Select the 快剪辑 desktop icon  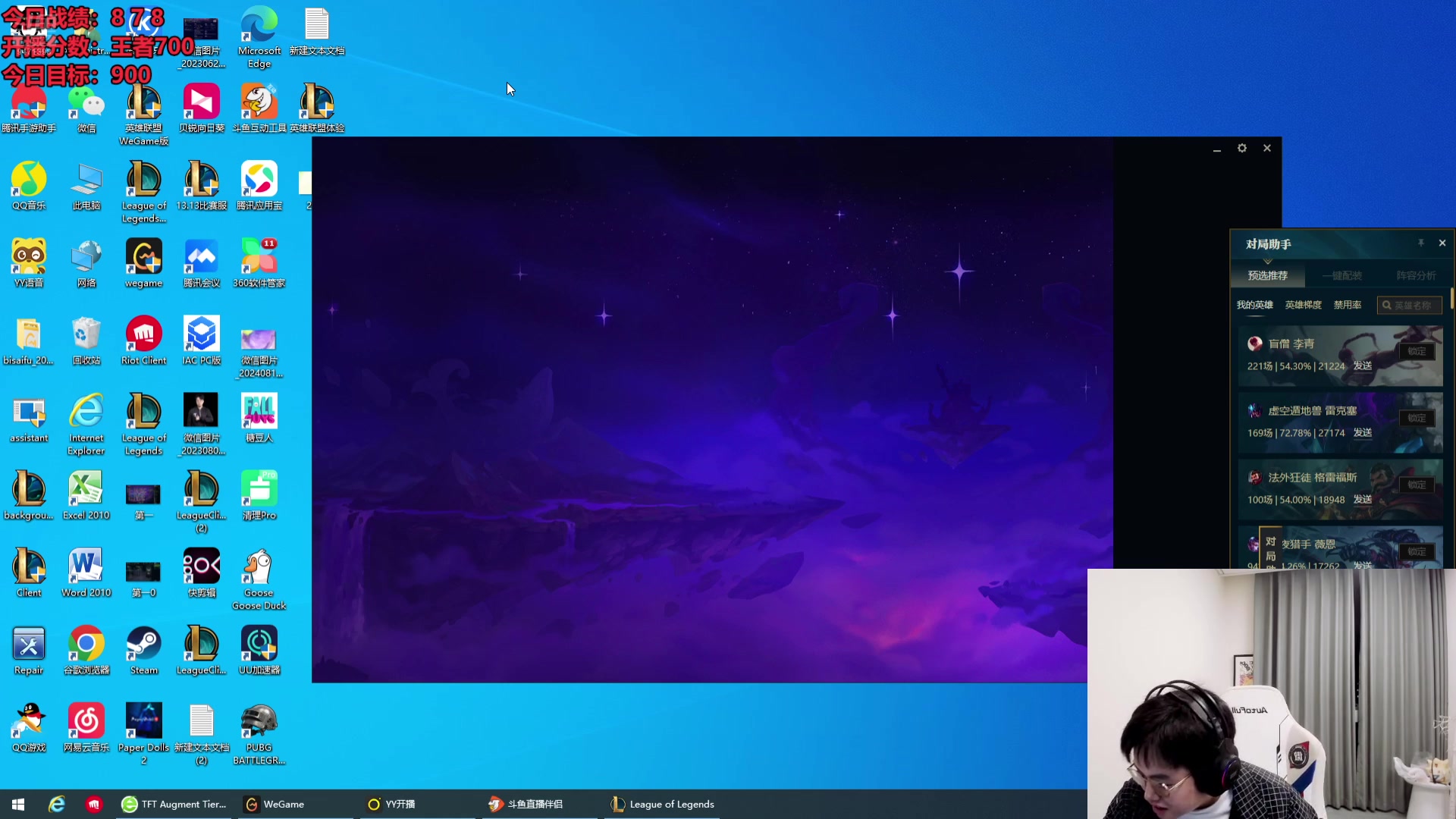(201, 573)
